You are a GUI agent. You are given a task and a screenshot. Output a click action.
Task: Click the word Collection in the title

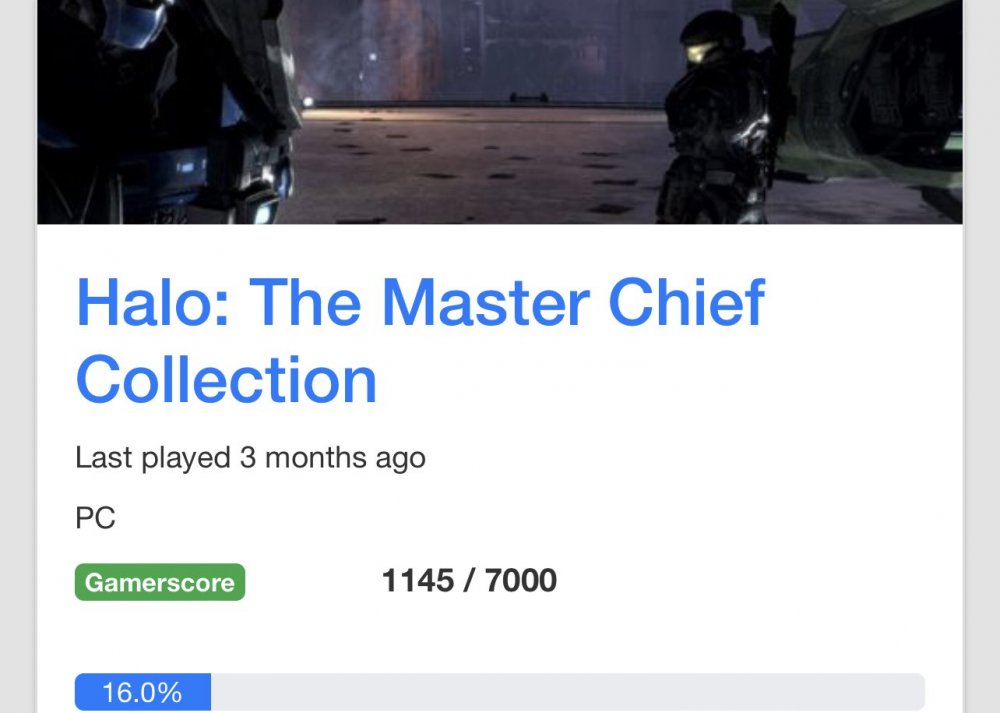(226, 380)
